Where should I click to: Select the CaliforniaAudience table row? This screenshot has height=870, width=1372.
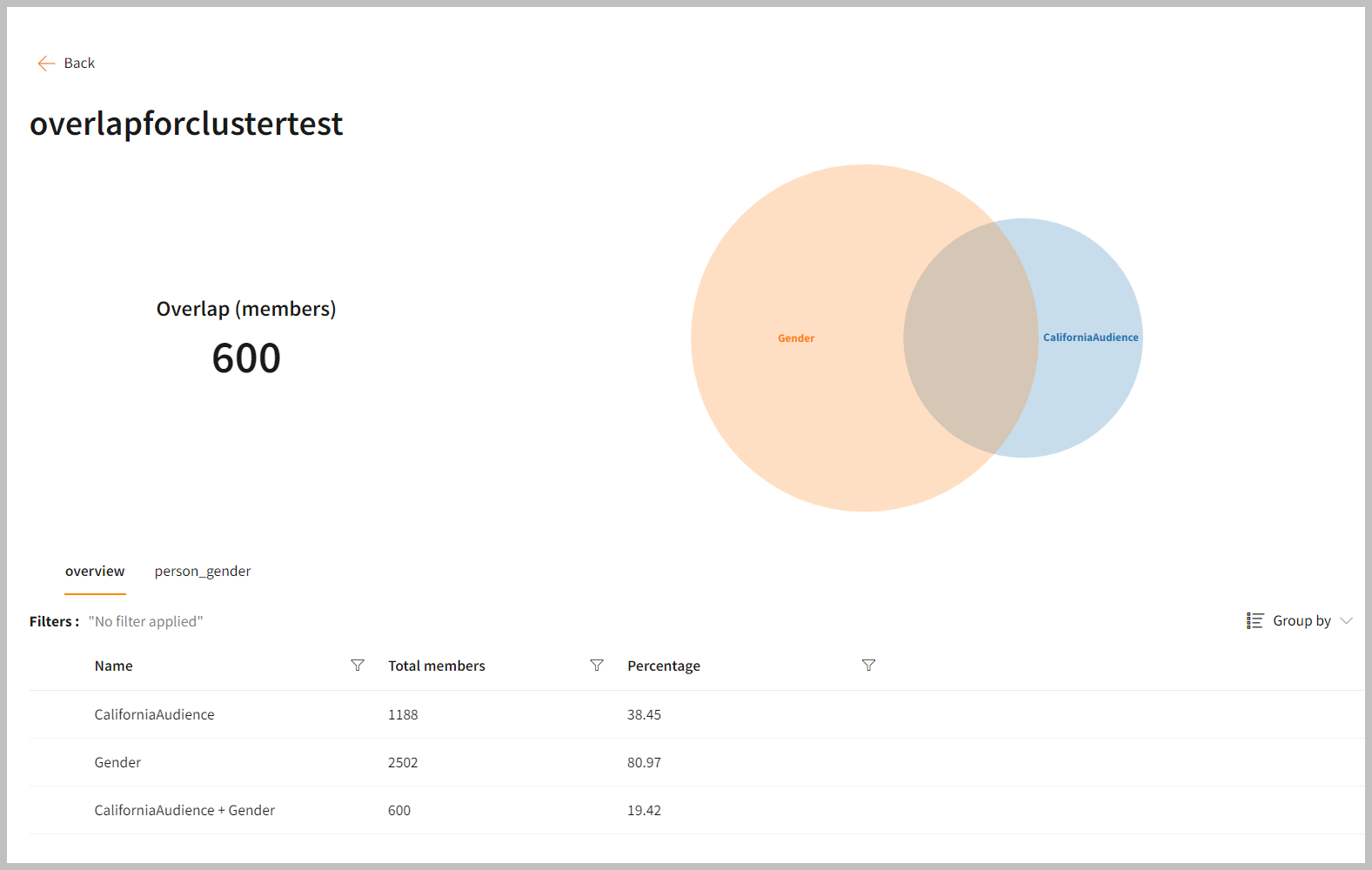click(155, 715)
